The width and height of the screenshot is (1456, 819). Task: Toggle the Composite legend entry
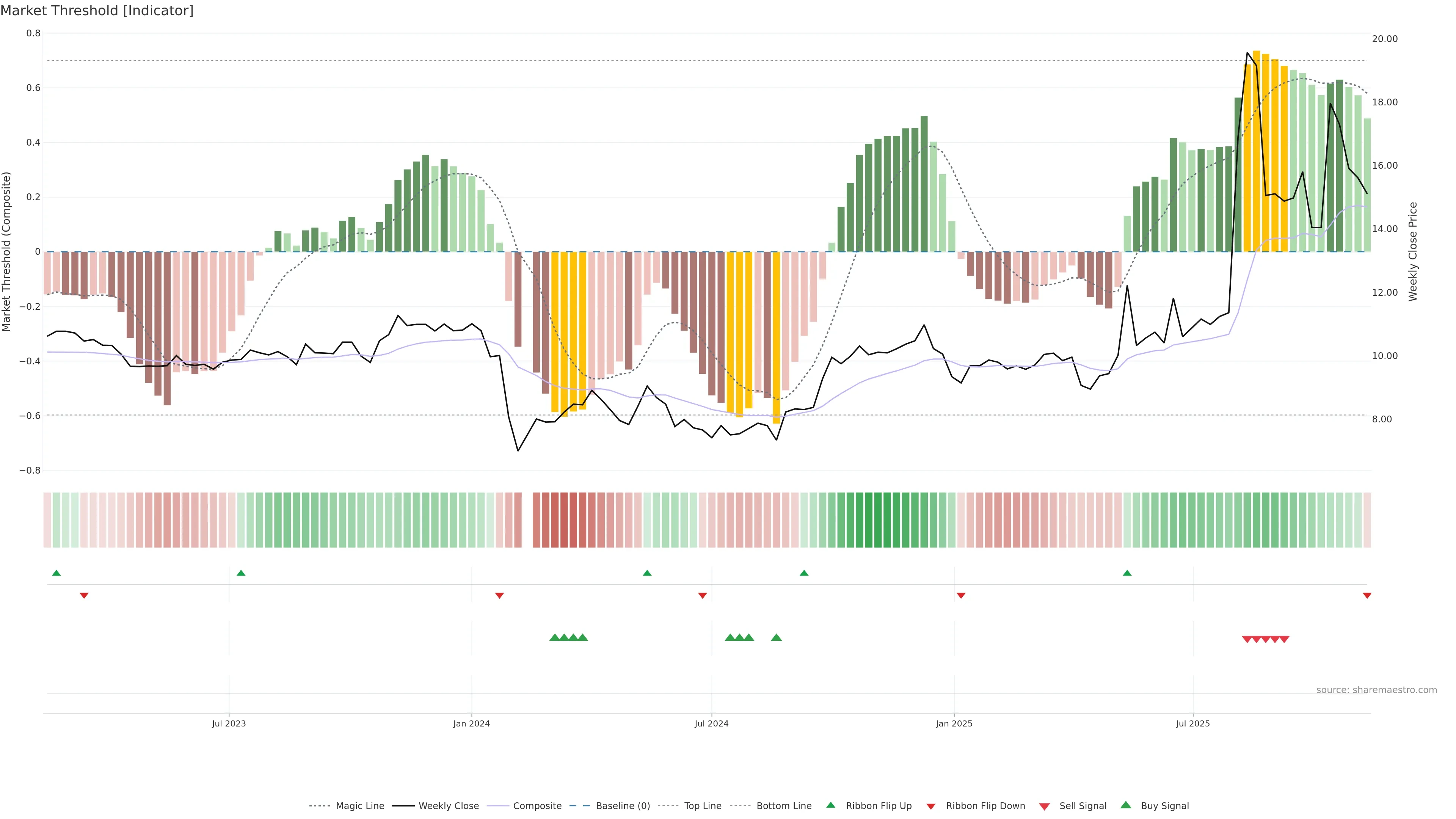537,806
